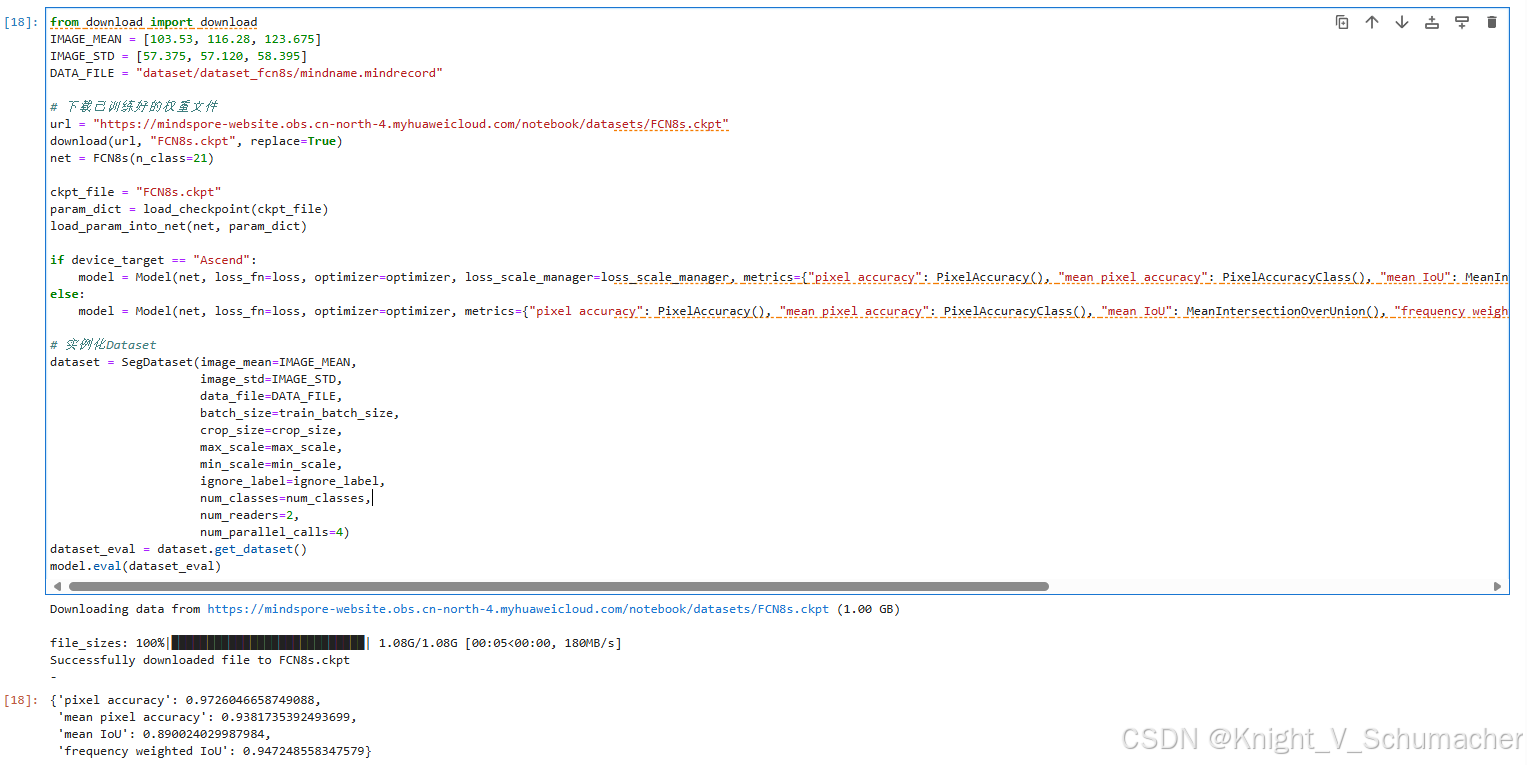The width and height of the screenshot is (1527, 765).
Task: Click the num_readers=2 argument
Action: tap(250, 515)
